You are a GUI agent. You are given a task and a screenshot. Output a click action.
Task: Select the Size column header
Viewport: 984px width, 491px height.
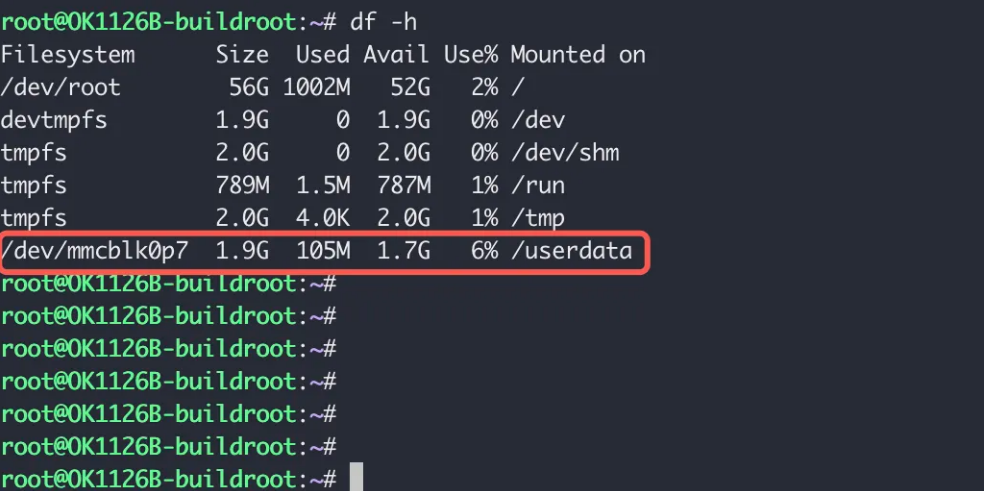[242, 54]
